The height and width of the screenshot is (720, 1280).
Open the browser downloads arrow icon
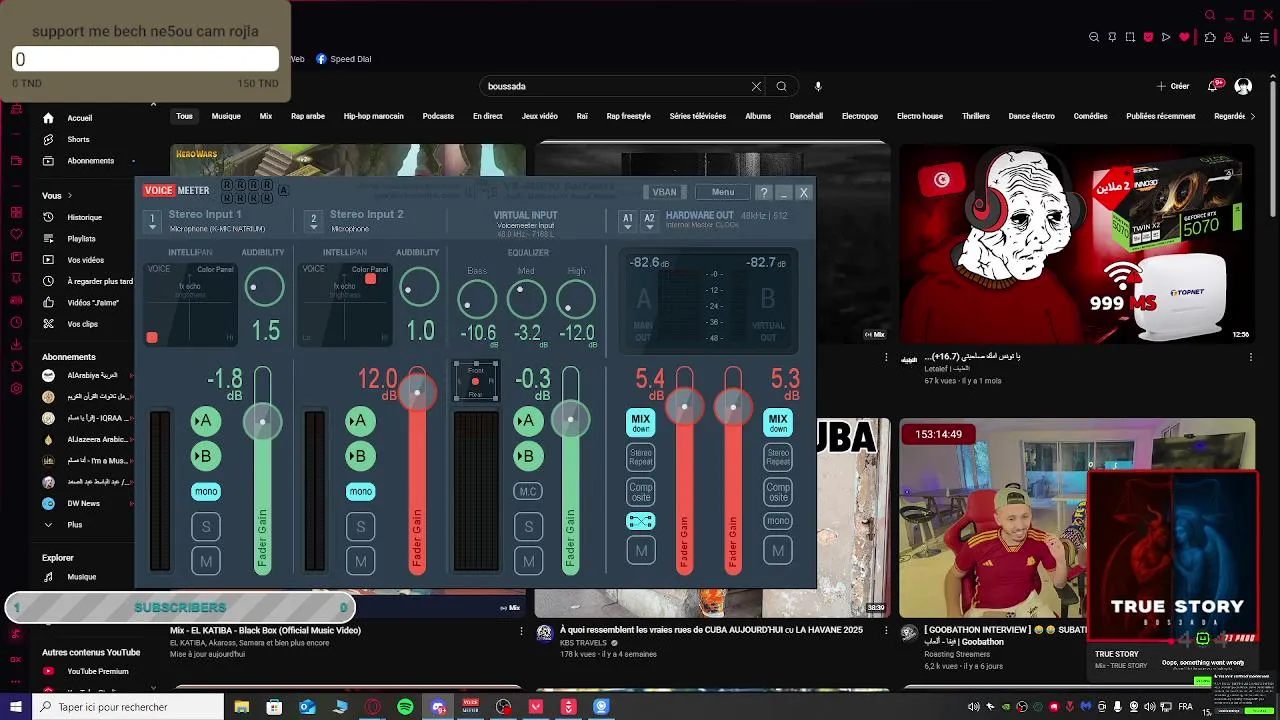[x=1246, y=37]
